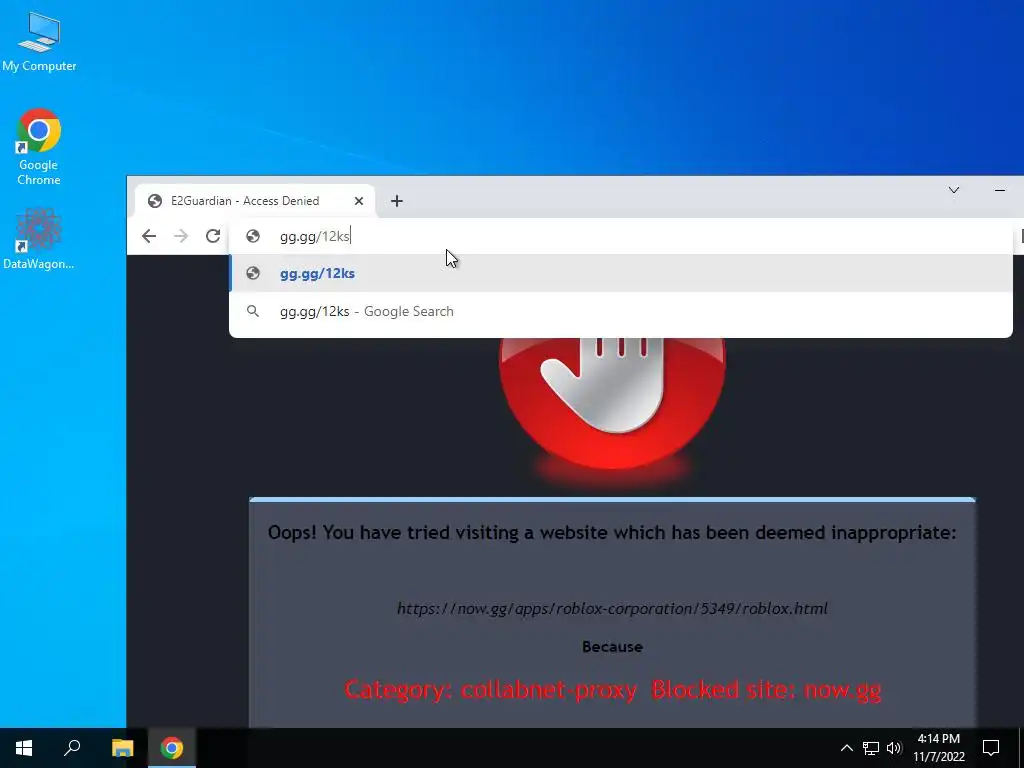Launch Google Chrome from the desktop shortcut
The image size is (1024, 768).
click(x=39, y=146)
